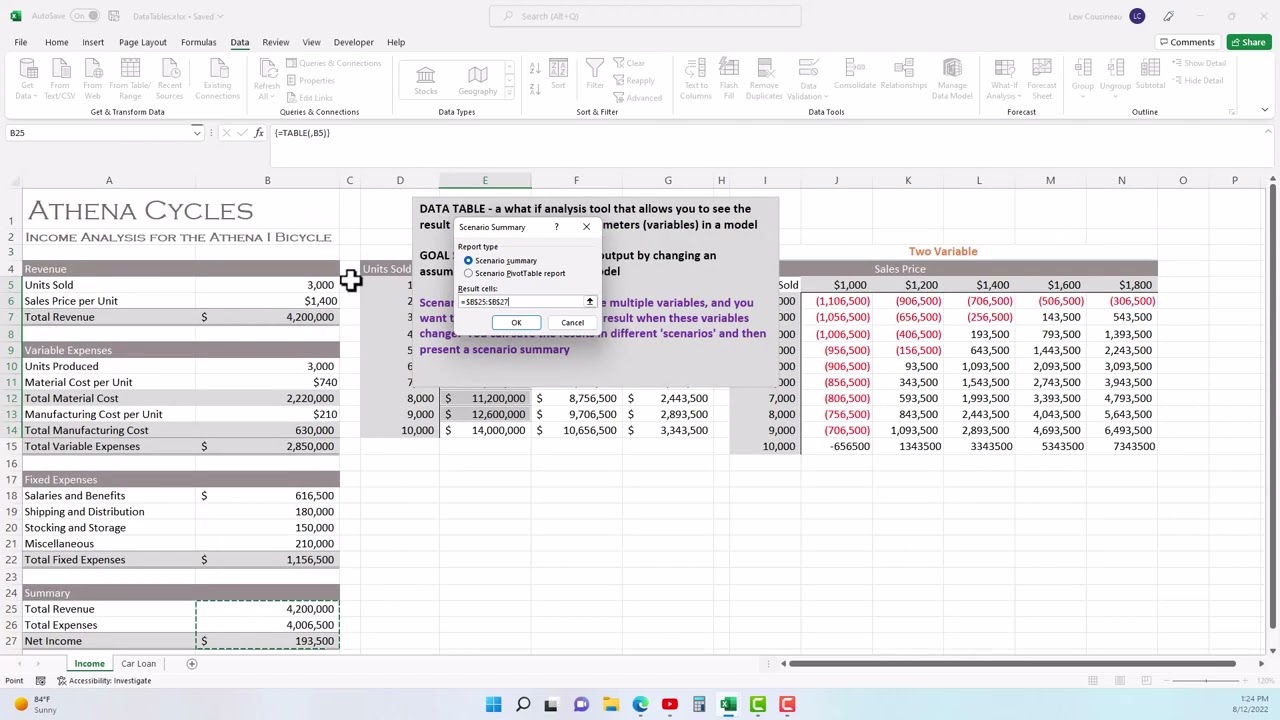
Task: Open the Page Layout ribbon tab
Action: click(x=143, y=42)
